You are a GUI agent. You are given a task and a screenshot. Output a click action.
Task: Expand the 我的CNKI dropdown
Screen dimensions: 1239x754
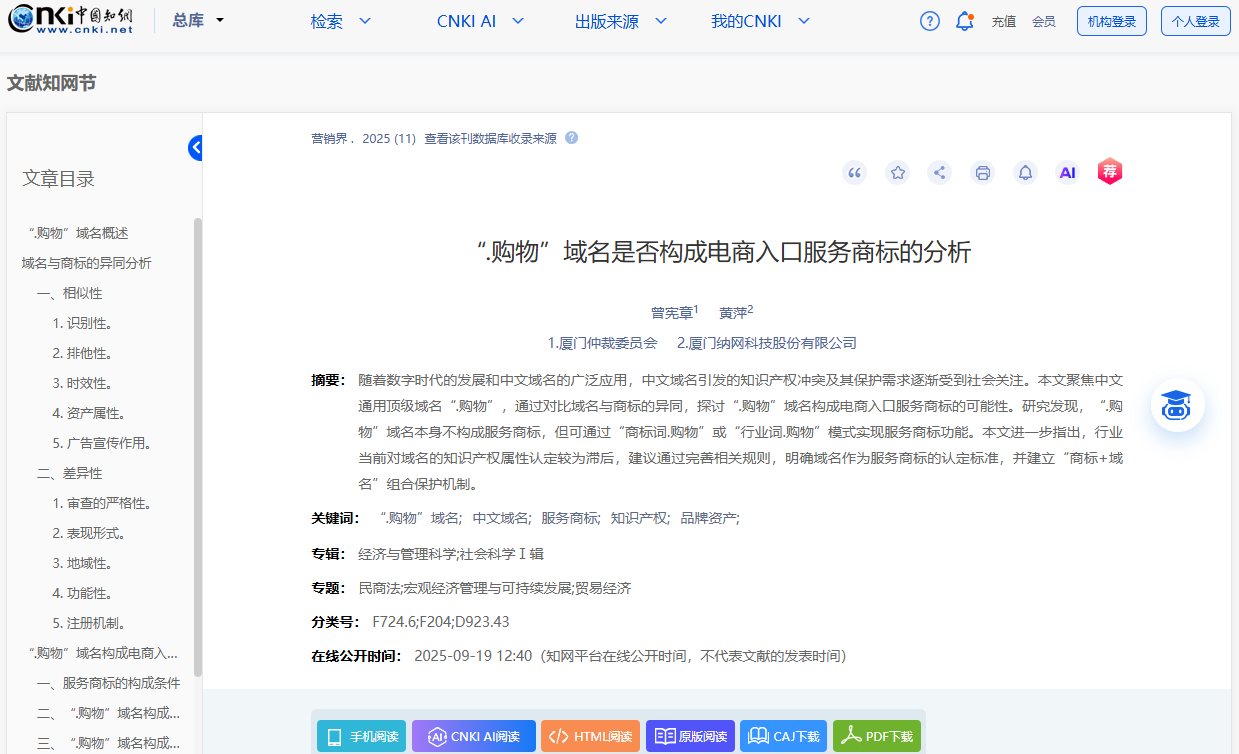(x=760, y=20)
